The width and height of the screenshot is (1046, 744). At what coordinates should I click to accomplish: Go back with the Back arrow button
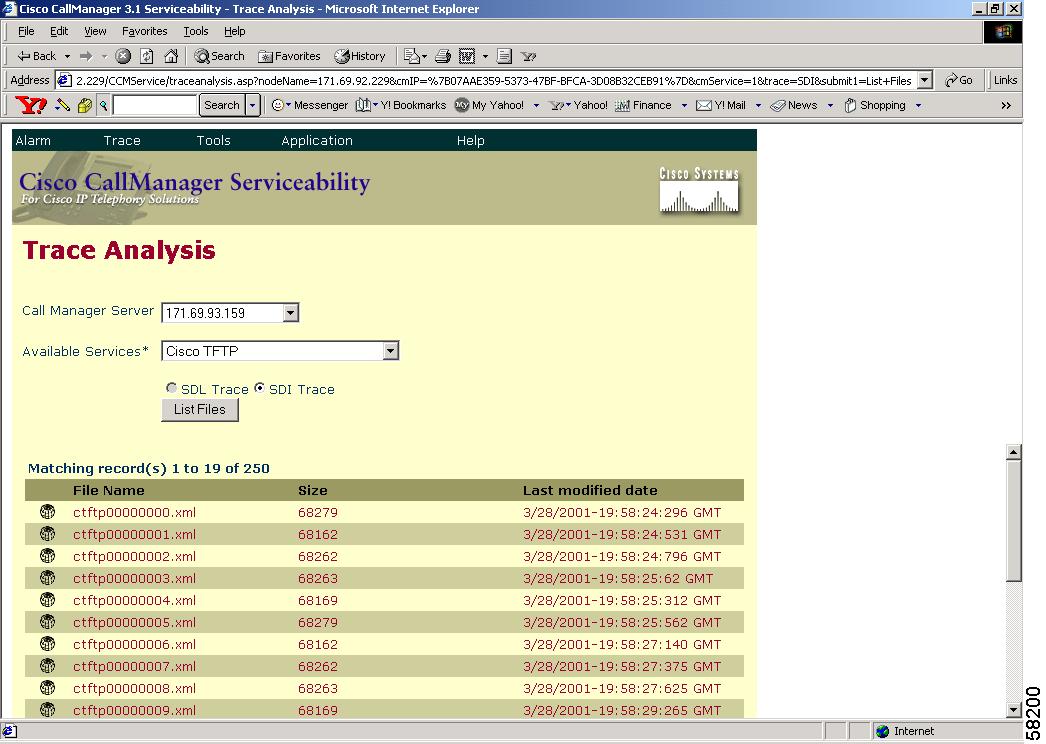click(x=36, y=56)
